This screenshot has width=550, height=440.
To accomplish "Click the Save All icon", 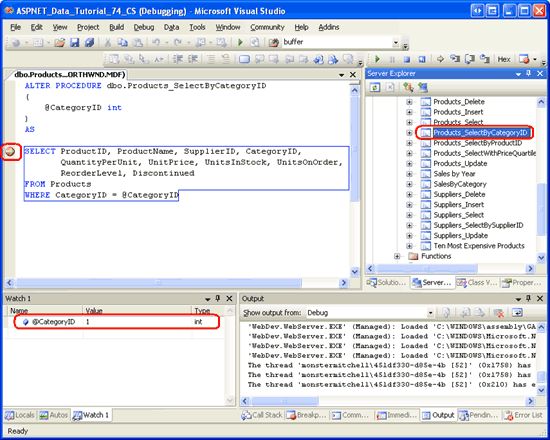I will [x=90, y=43].
